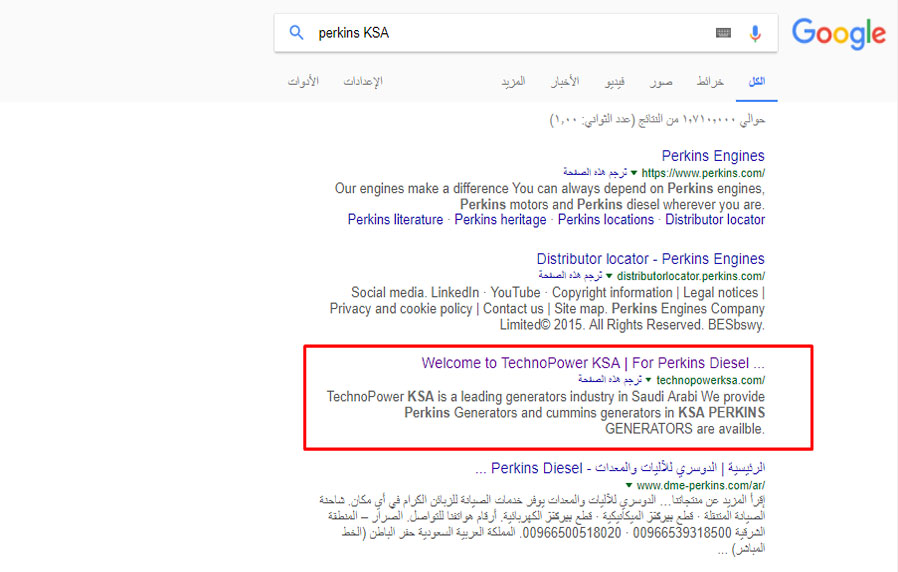The width and height of the screenshot is (898, 572).
Task: Translate the distributorlocator.perkins.com page
Action: pos(570,275)
